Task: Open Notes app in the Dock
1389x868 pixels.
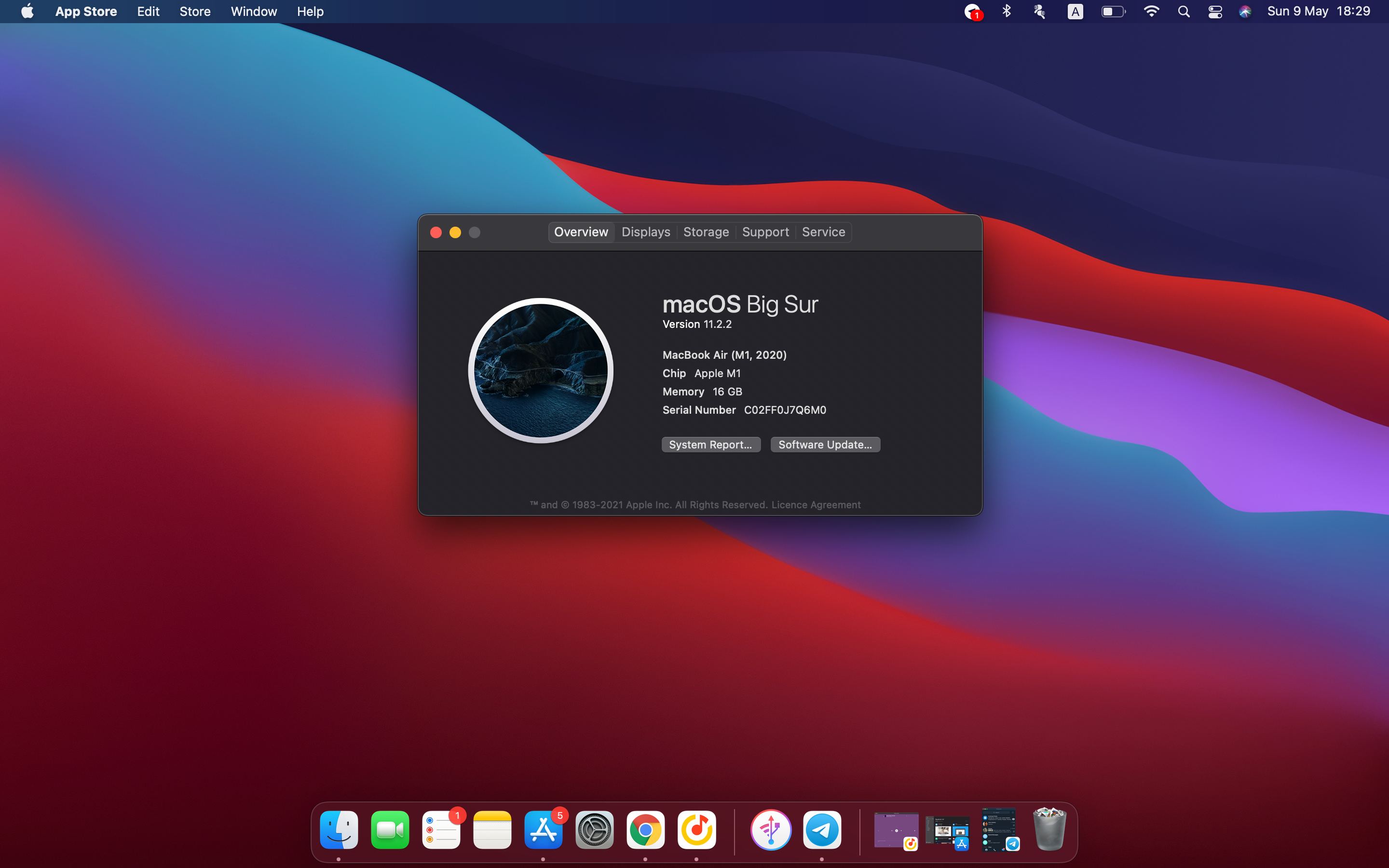Action: 492,829
